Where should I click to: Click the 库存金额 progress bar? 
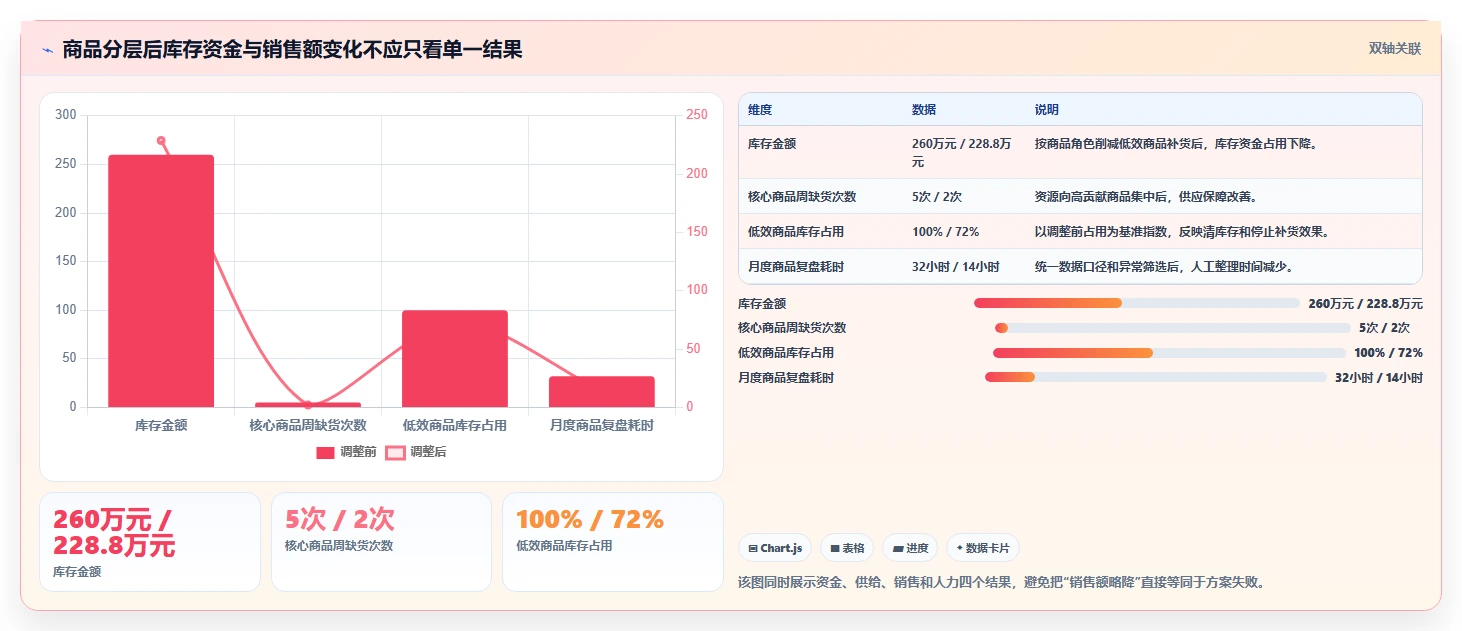(1137, 303)
